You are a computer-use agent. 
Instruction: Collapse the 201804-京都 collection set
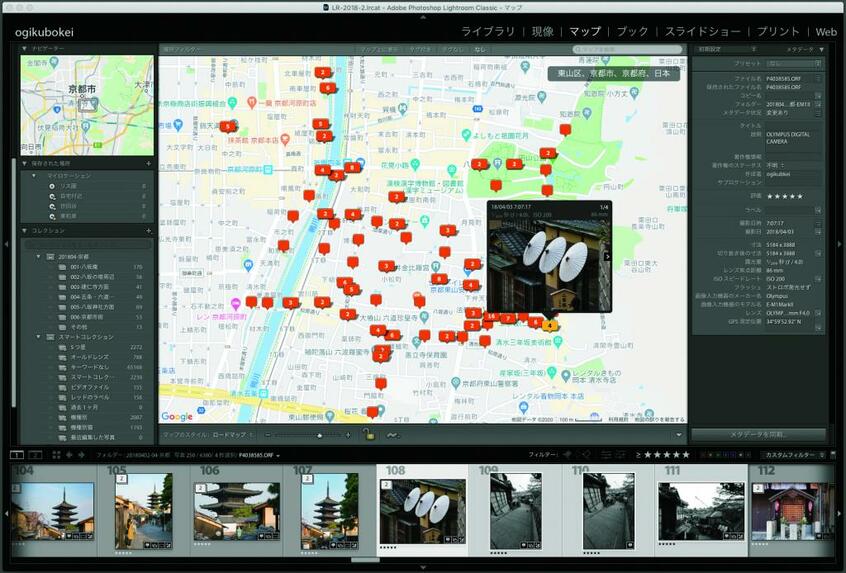click(x=39, y=256)
